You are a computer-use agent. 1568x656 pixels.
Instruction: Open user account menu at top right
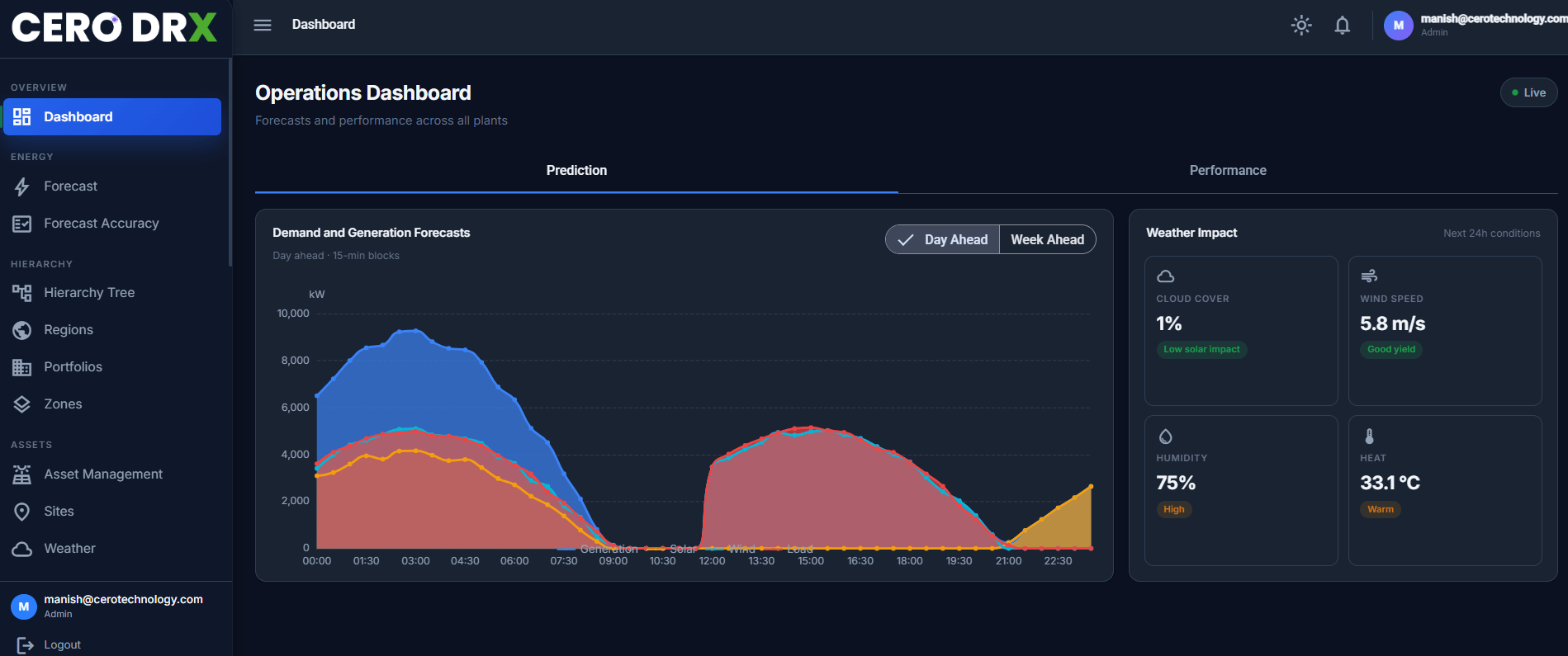tap(1474, 25)
